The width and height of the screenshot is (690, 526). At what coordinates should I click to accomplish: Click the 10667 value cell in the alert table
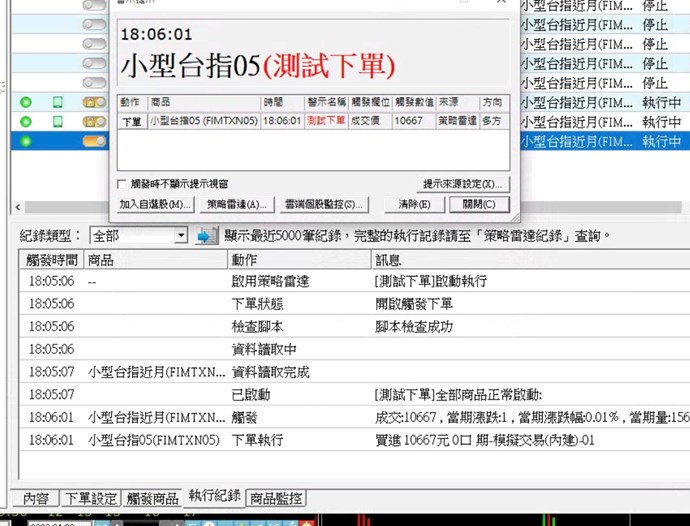(x=414, y=121)
